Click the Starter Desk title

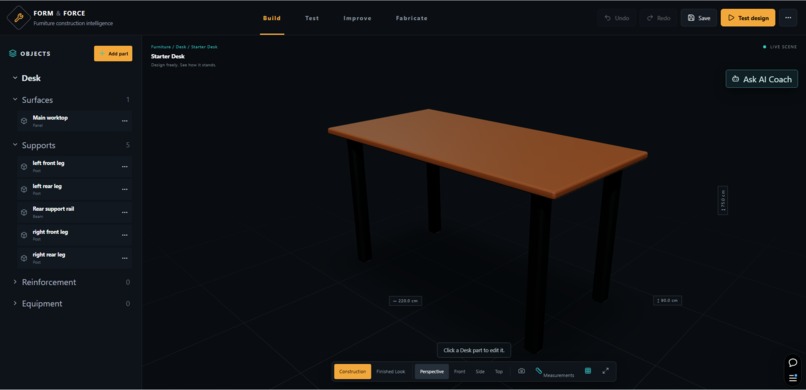pyautogui.click(x=168, y=57)
